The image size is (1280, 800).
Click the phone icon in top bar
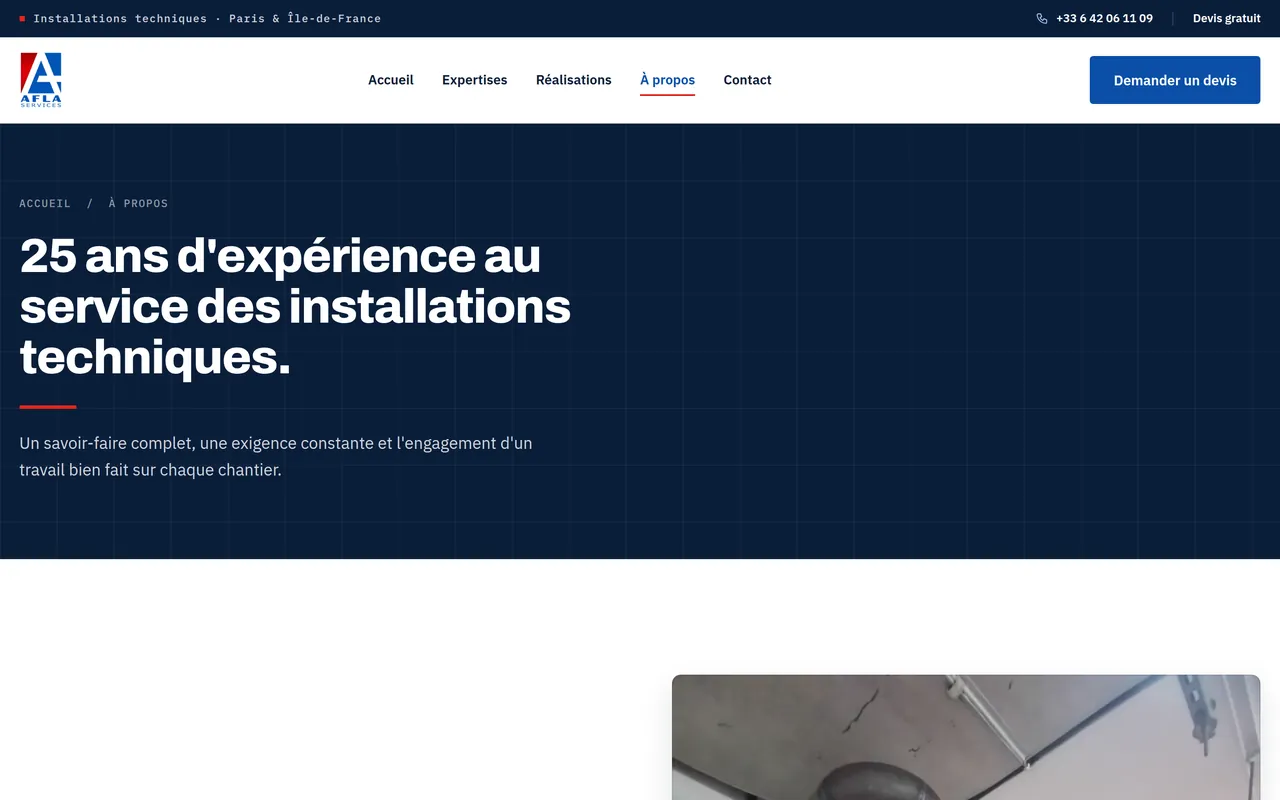1042,18
